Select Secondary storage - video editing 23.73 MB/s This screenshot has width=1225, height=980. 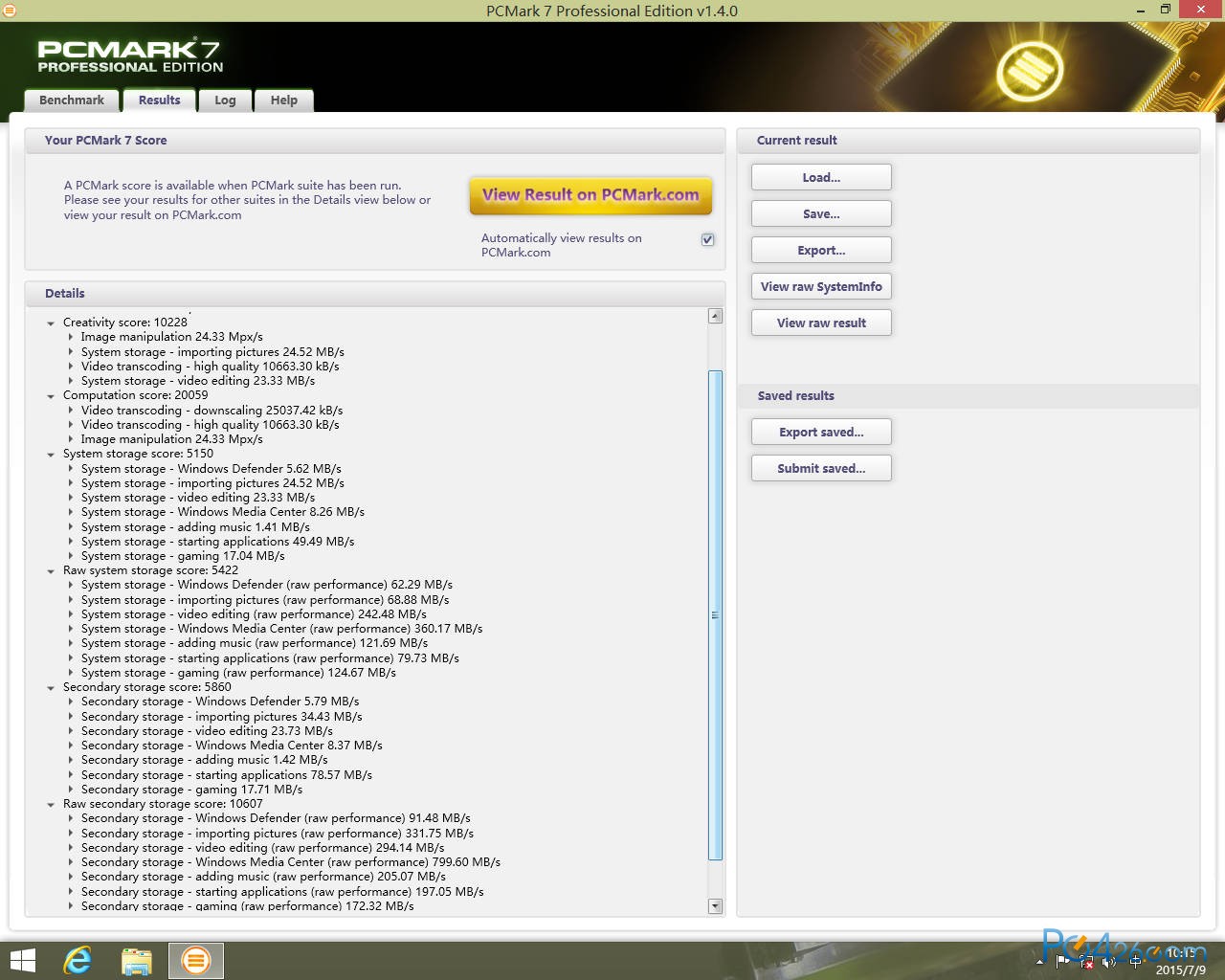(207, 731)
